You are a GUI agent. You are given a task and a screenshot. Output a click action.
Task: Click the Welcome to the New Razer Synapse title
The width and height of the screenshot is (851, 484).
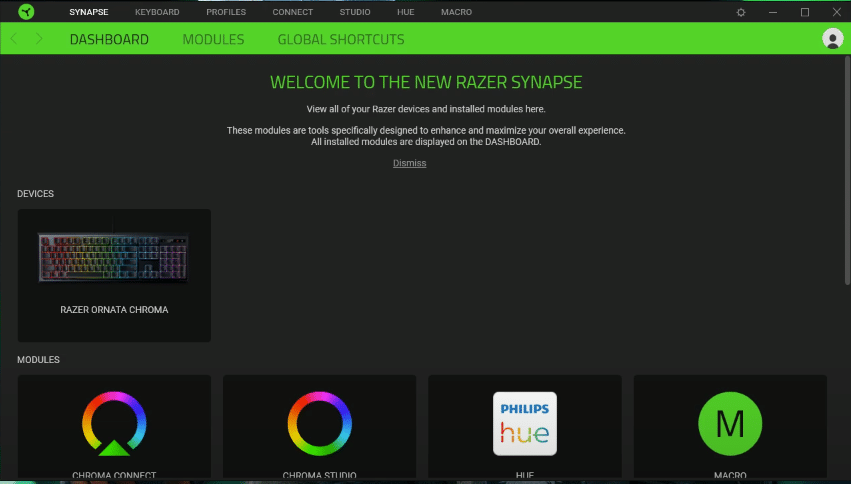[426, 82]
